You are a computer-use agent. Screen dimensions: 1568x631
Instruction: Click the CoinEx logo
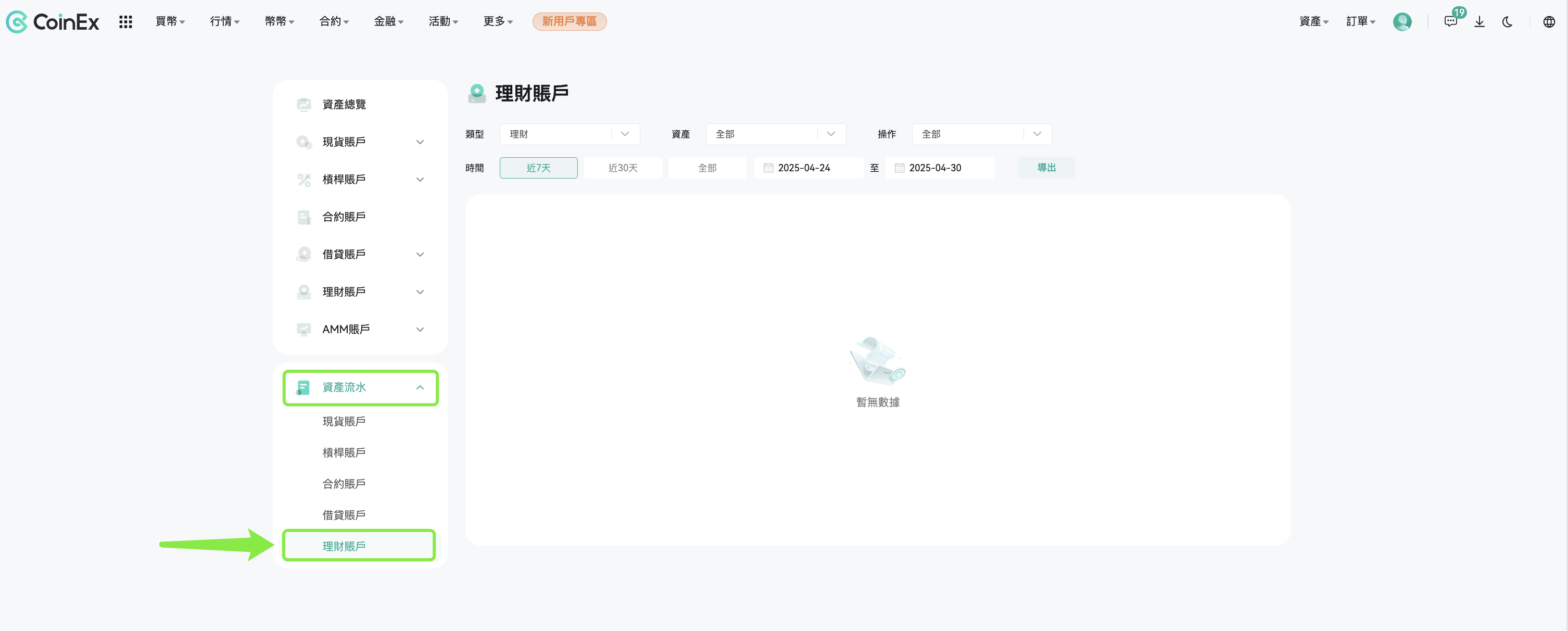53,22
